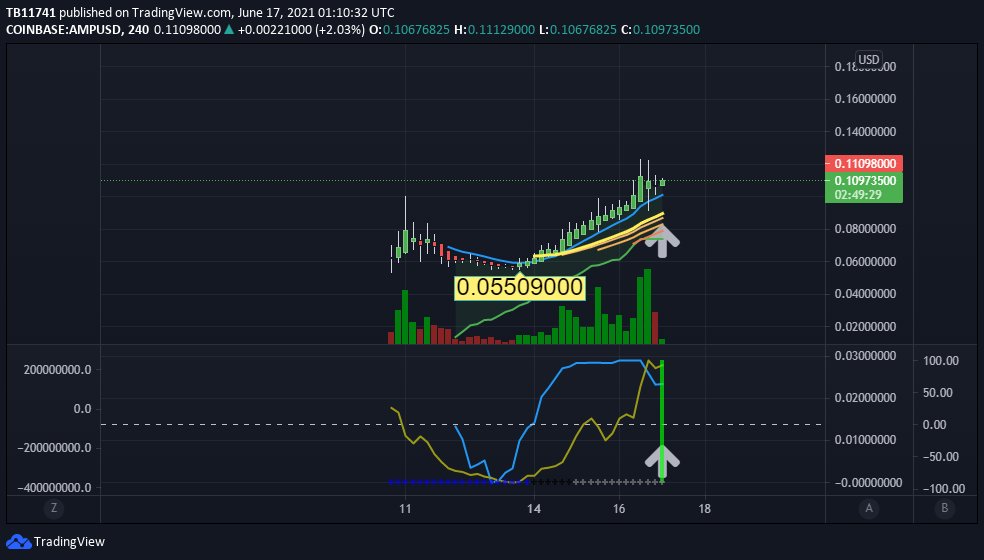This screenshot has width=984, height=560.
Task: Click the B scale badge on bottom axis
Action: click(944, 508)
